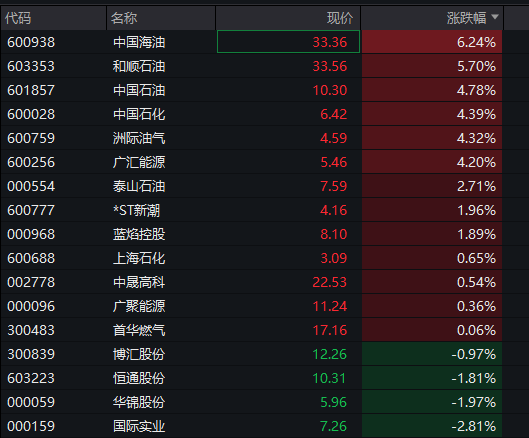This screenshot has width=529, height=438.
Task: Open the *ST新潮 row
Action: coord(136,210)
